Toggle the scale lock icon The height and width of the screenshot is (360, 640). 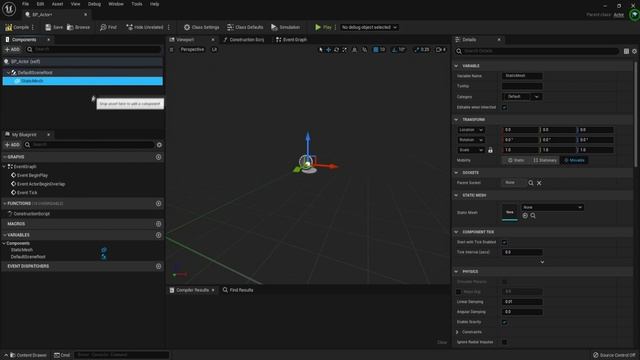(x=490, y=150)
